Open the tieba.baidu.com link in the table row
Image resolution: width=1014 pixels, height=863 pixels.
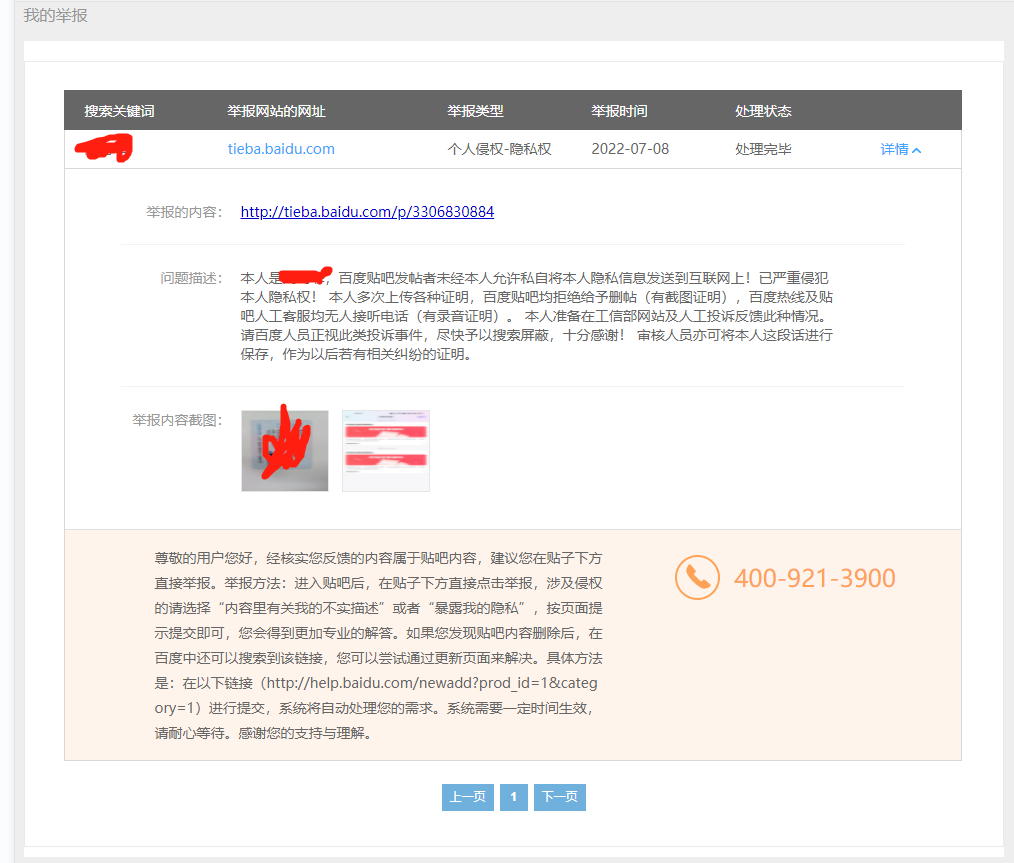coord(281,149)
